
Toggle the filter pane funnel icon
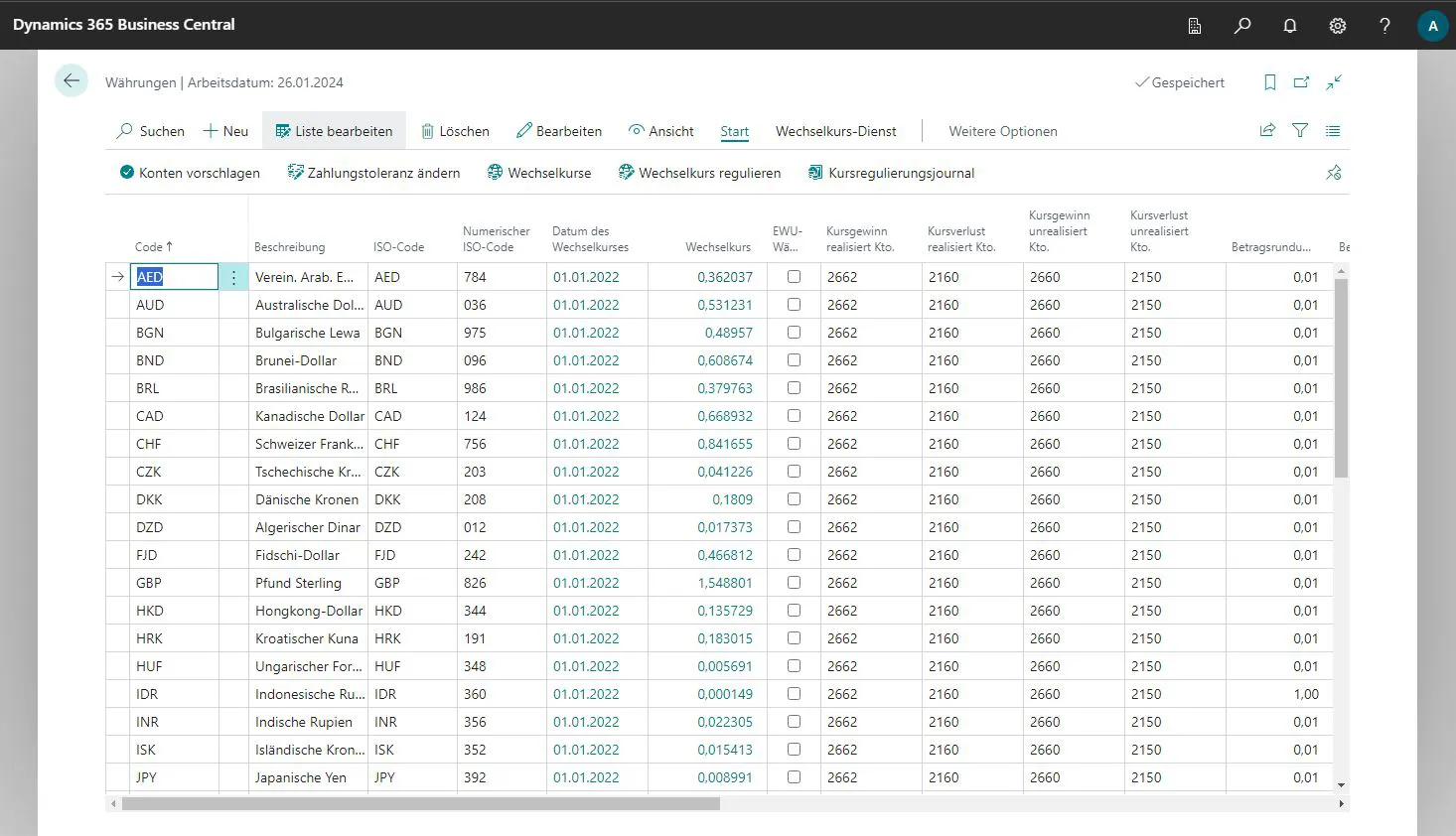pyautogui.click(x=1300, y=130)
